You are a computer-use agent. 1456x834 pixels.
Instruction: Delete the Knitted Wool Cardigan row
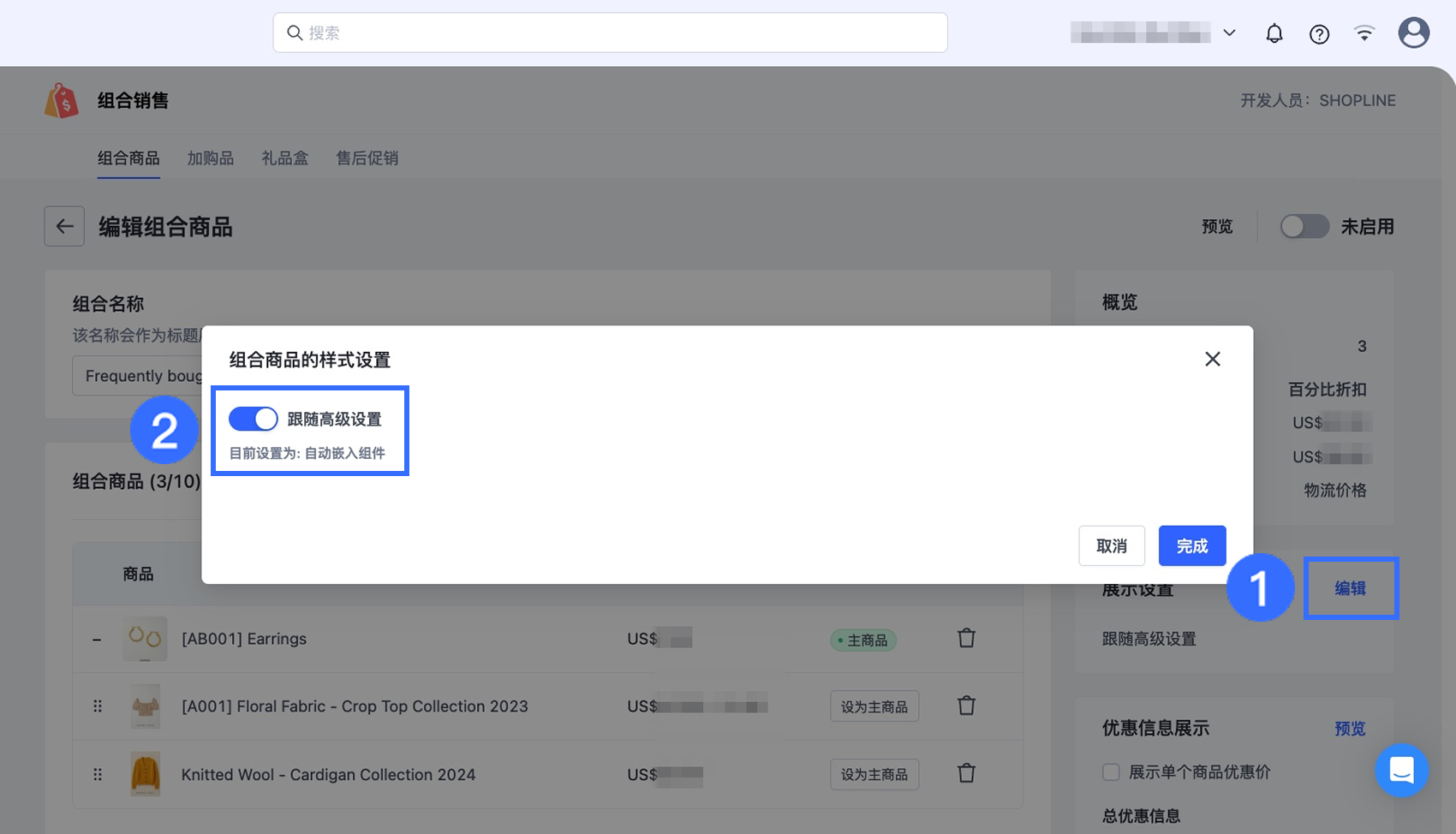[966, 773]
